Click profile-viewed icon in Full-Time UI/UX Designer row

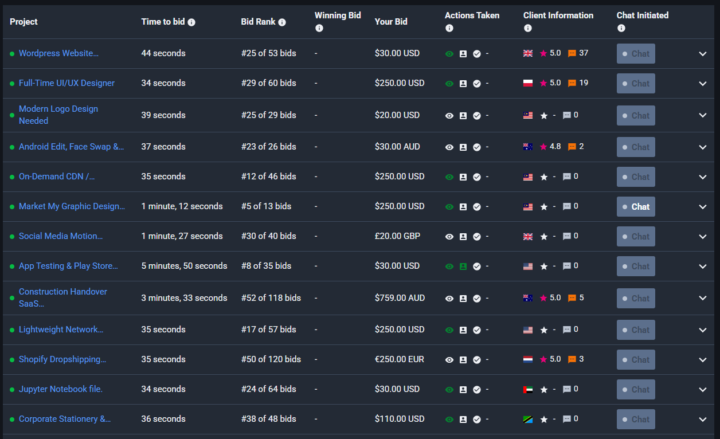tap(463, 84)
